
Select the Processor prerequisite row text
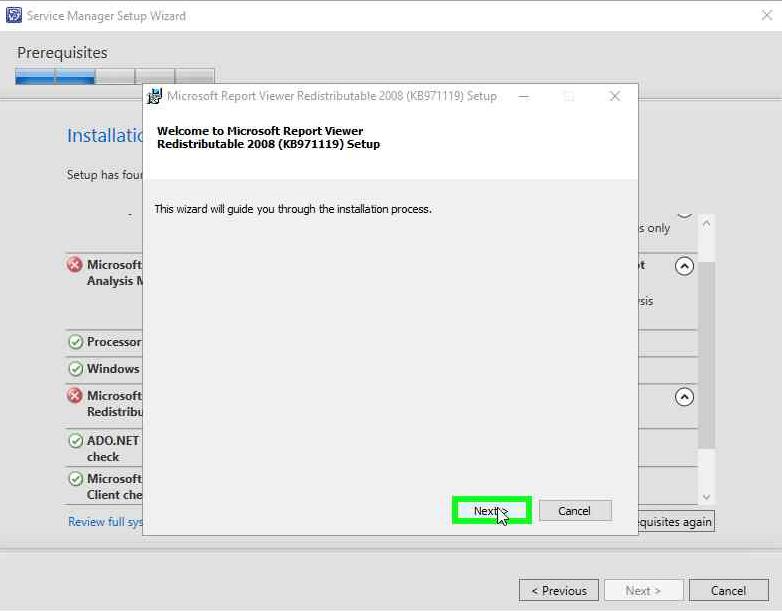[114, 342]
